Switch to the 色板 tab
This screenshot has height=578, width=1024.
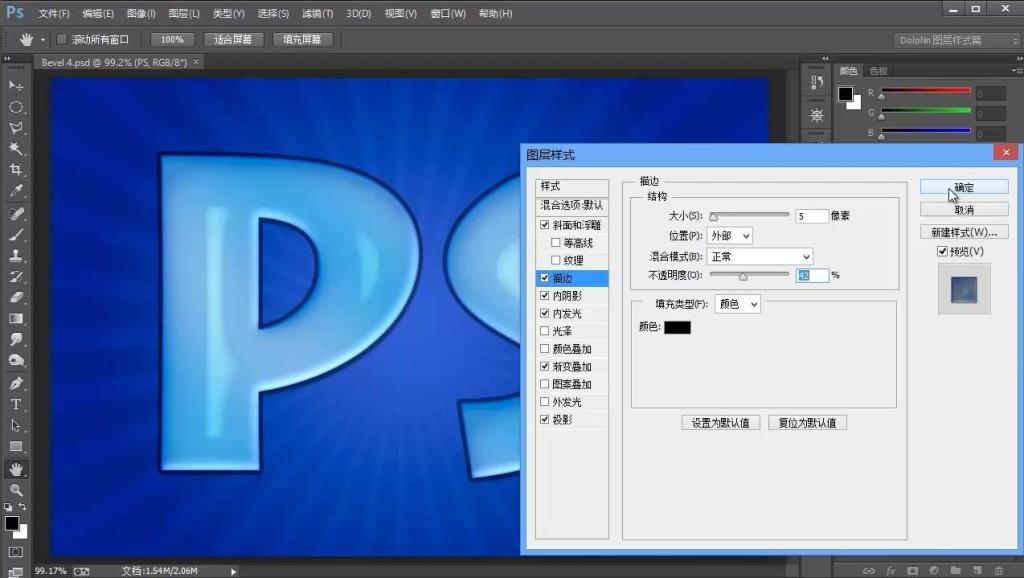pos(878,71)
